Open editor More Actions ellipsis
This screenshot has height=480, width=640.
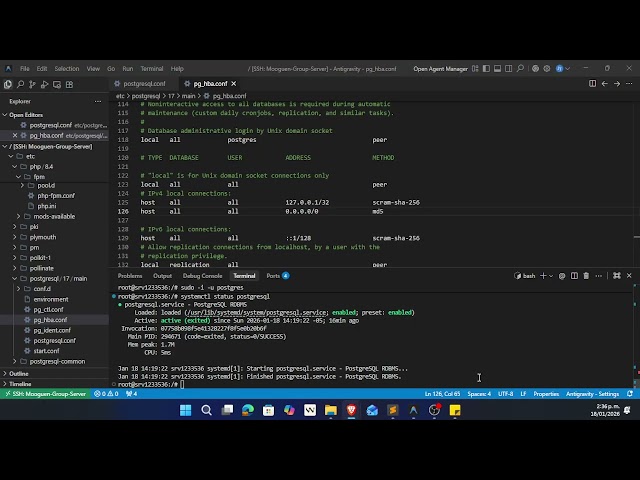click(629, 84)
